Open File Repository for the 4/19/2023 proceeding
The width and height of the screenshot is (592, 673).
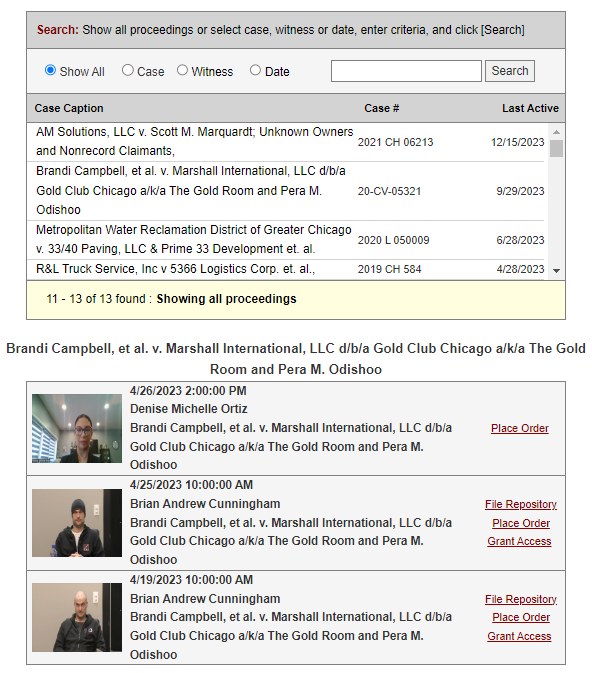click(521, 599)
